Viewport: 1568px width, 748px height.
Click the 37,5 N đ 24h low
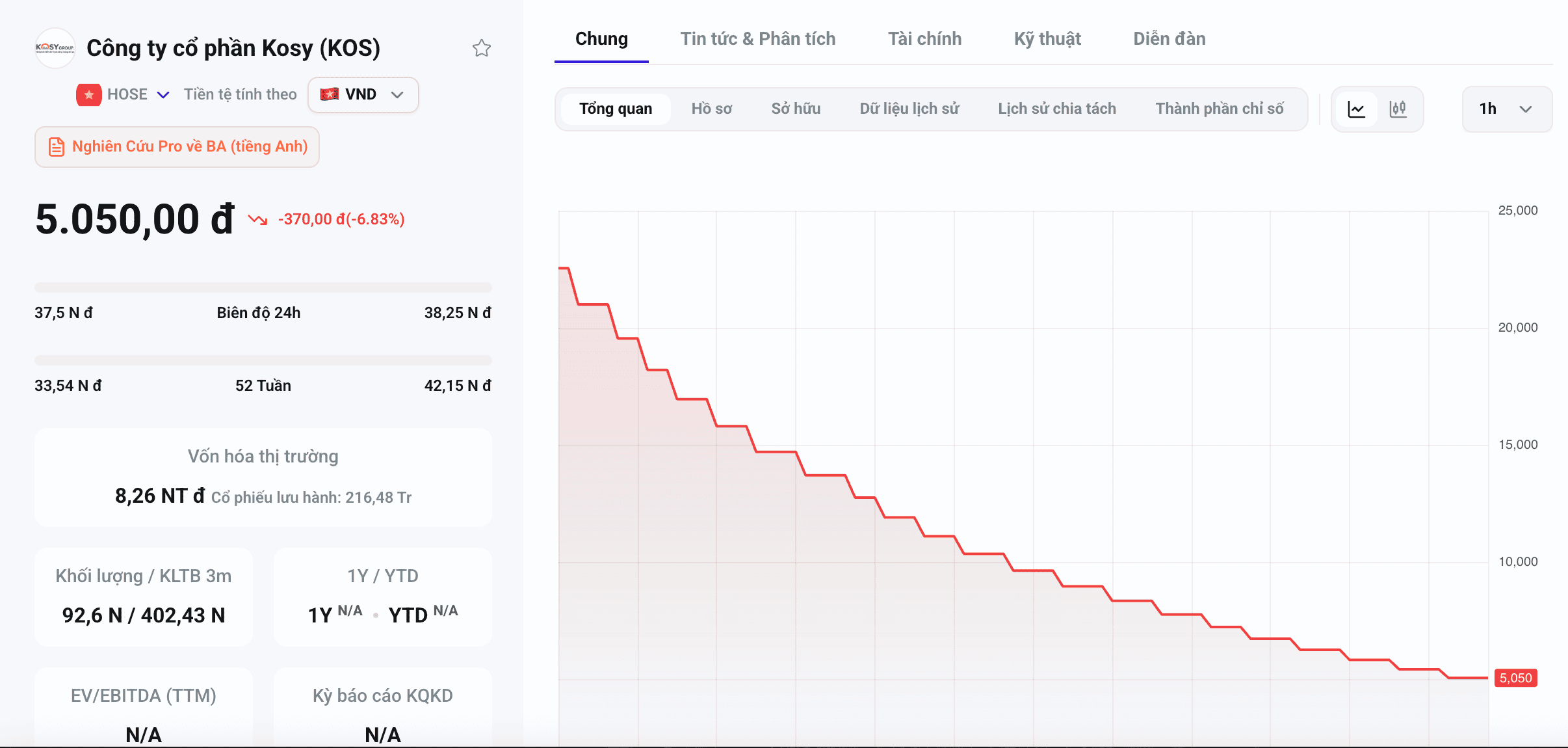[x=64, y=314]
